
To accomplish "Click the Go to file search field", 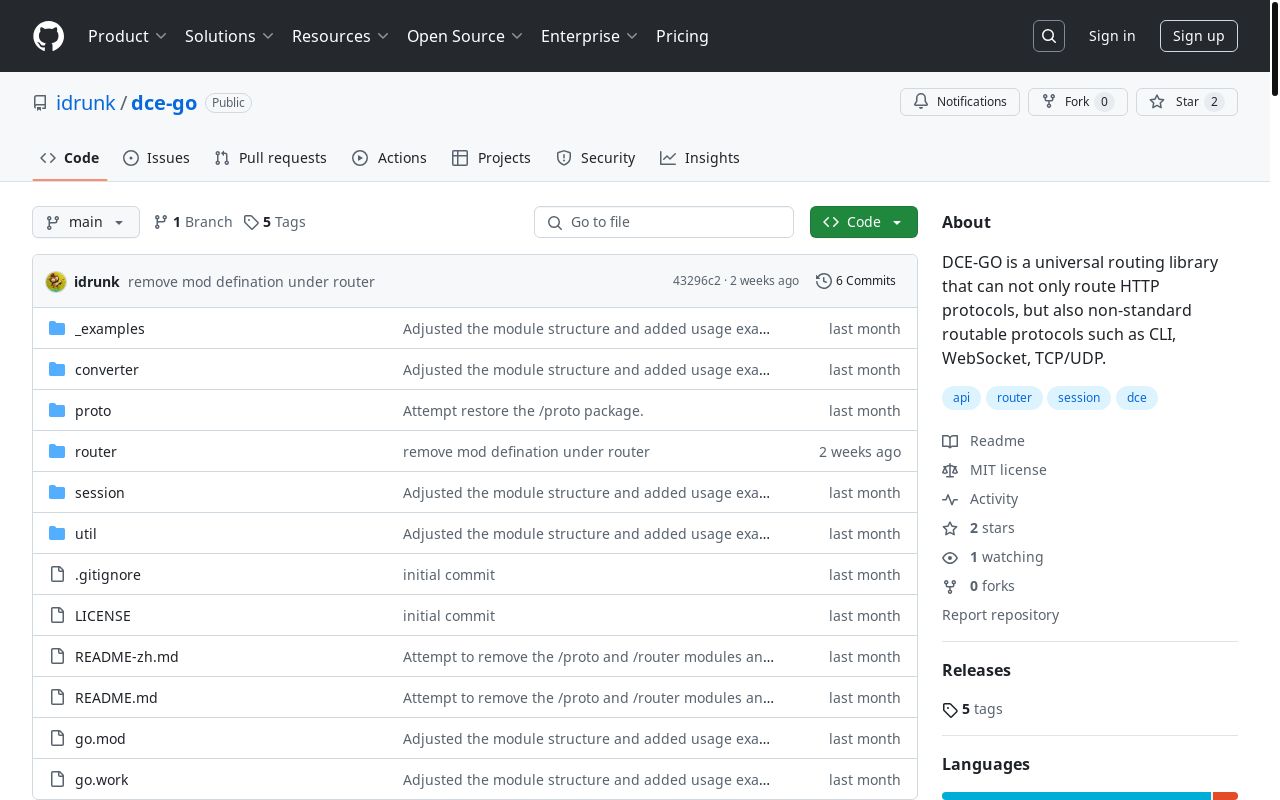I will (664, 222).
